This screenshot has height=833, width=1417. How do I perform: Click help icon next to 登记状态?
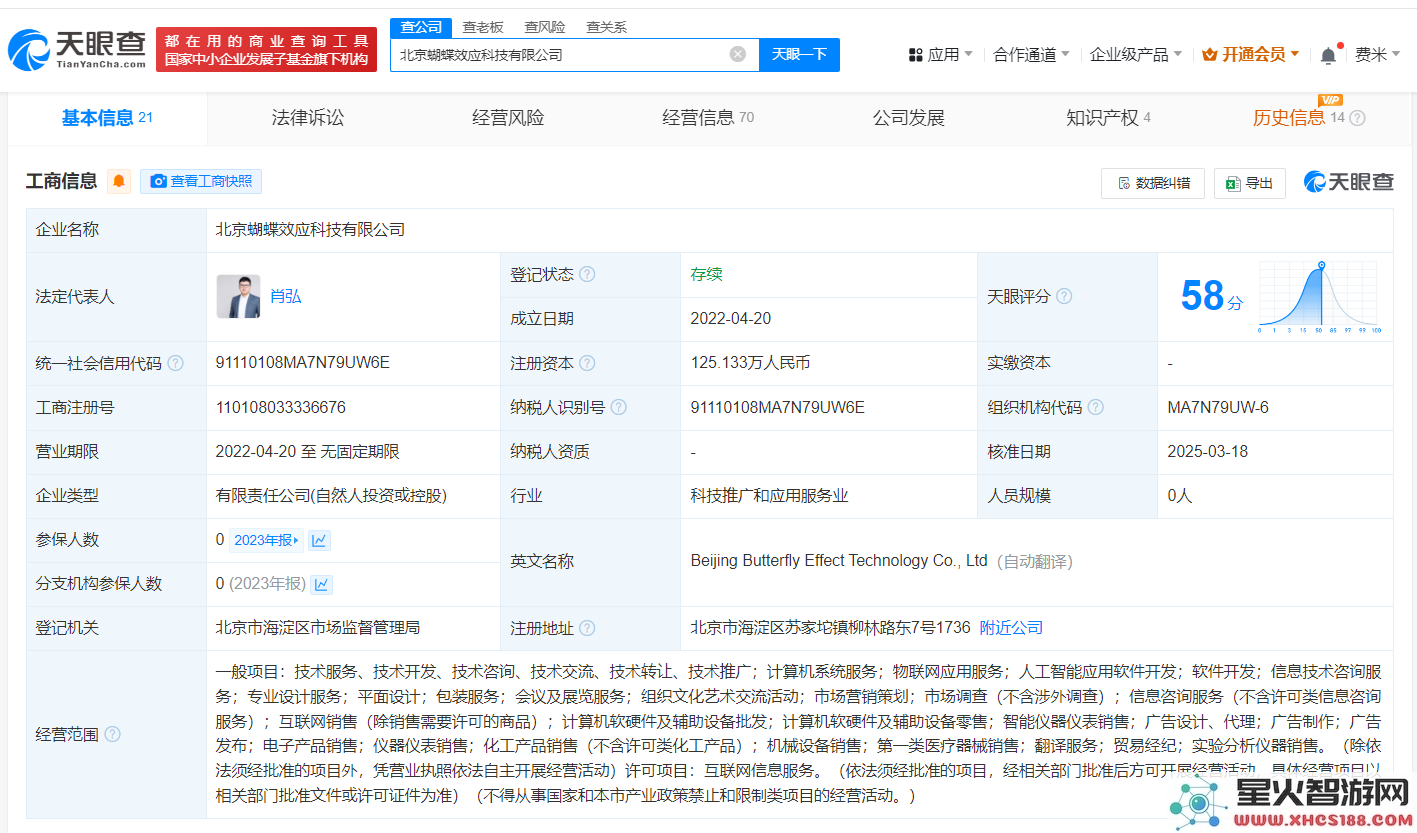(x=587, y=274)
